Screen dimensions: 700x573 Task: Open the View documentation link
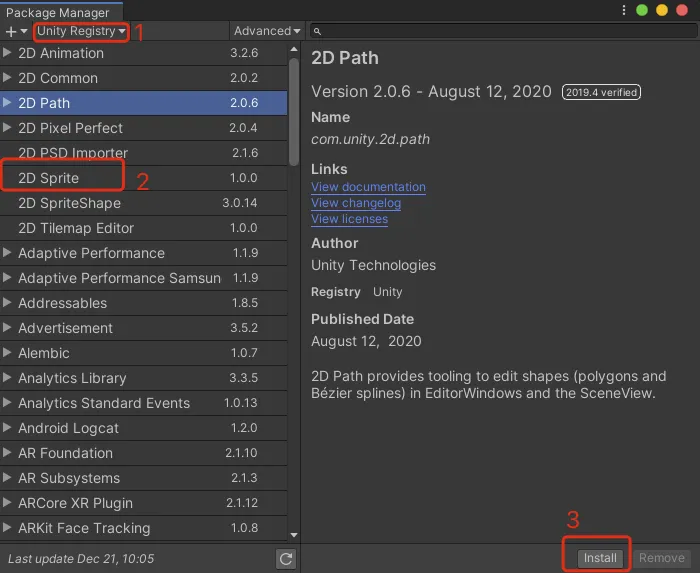[368, 187]
